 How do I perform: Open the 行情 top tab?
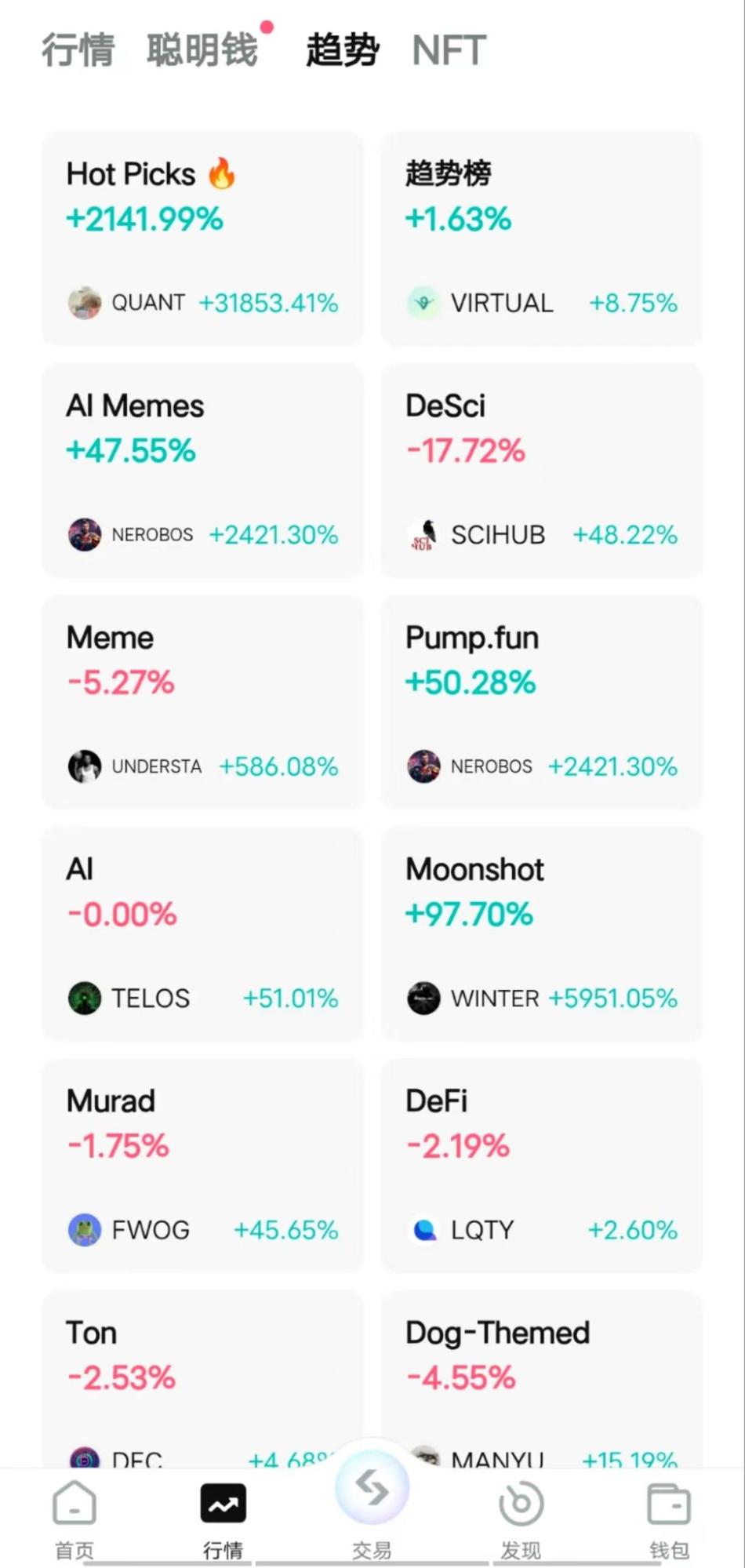coord(78,50)
